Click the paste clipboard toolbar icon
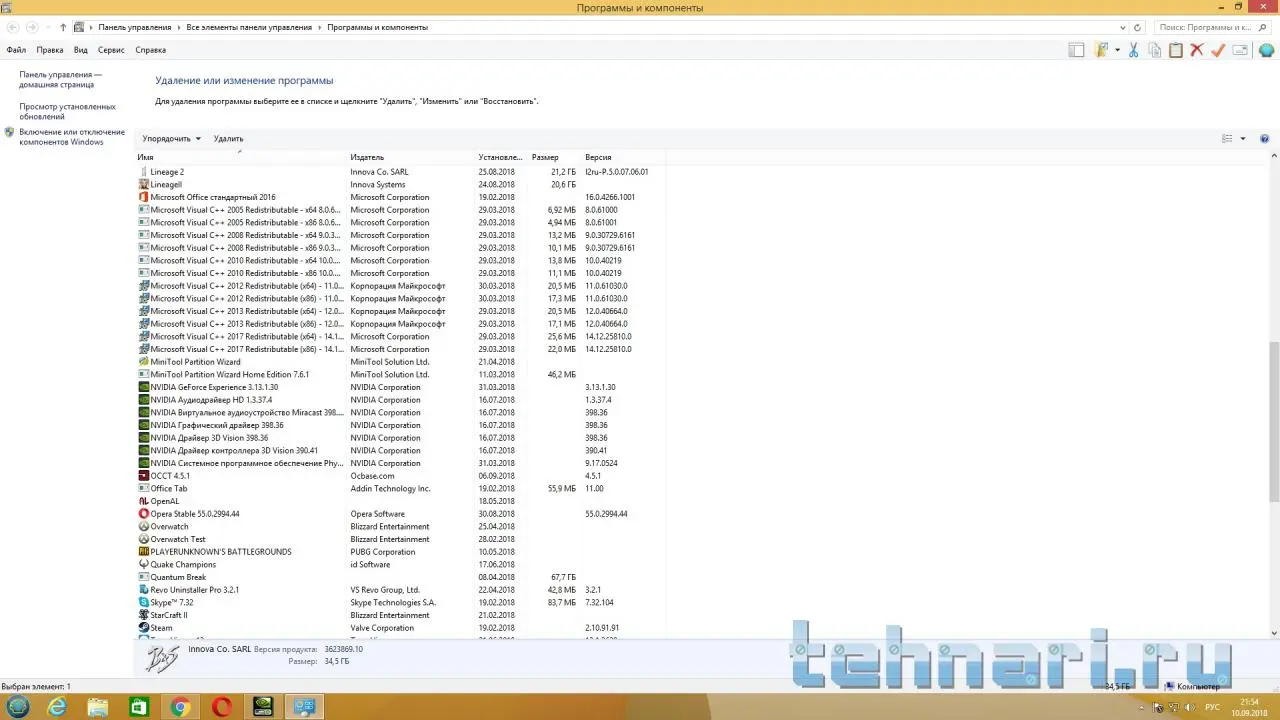 point(1176,50)
